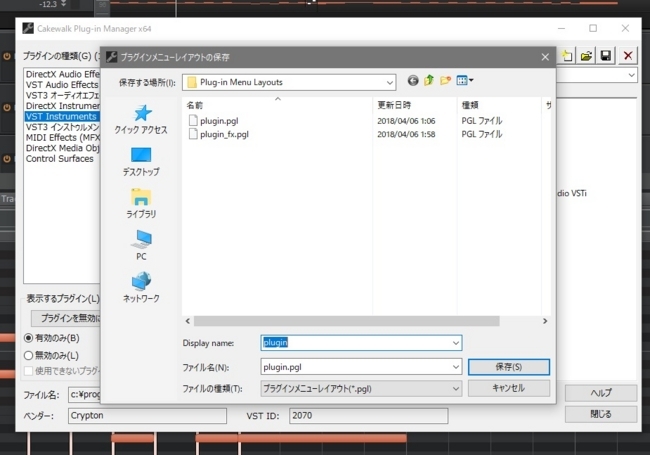650x455 pixels.
Task: Click ヘルプ button in Plug-in Manager
Action: point(601,392)
